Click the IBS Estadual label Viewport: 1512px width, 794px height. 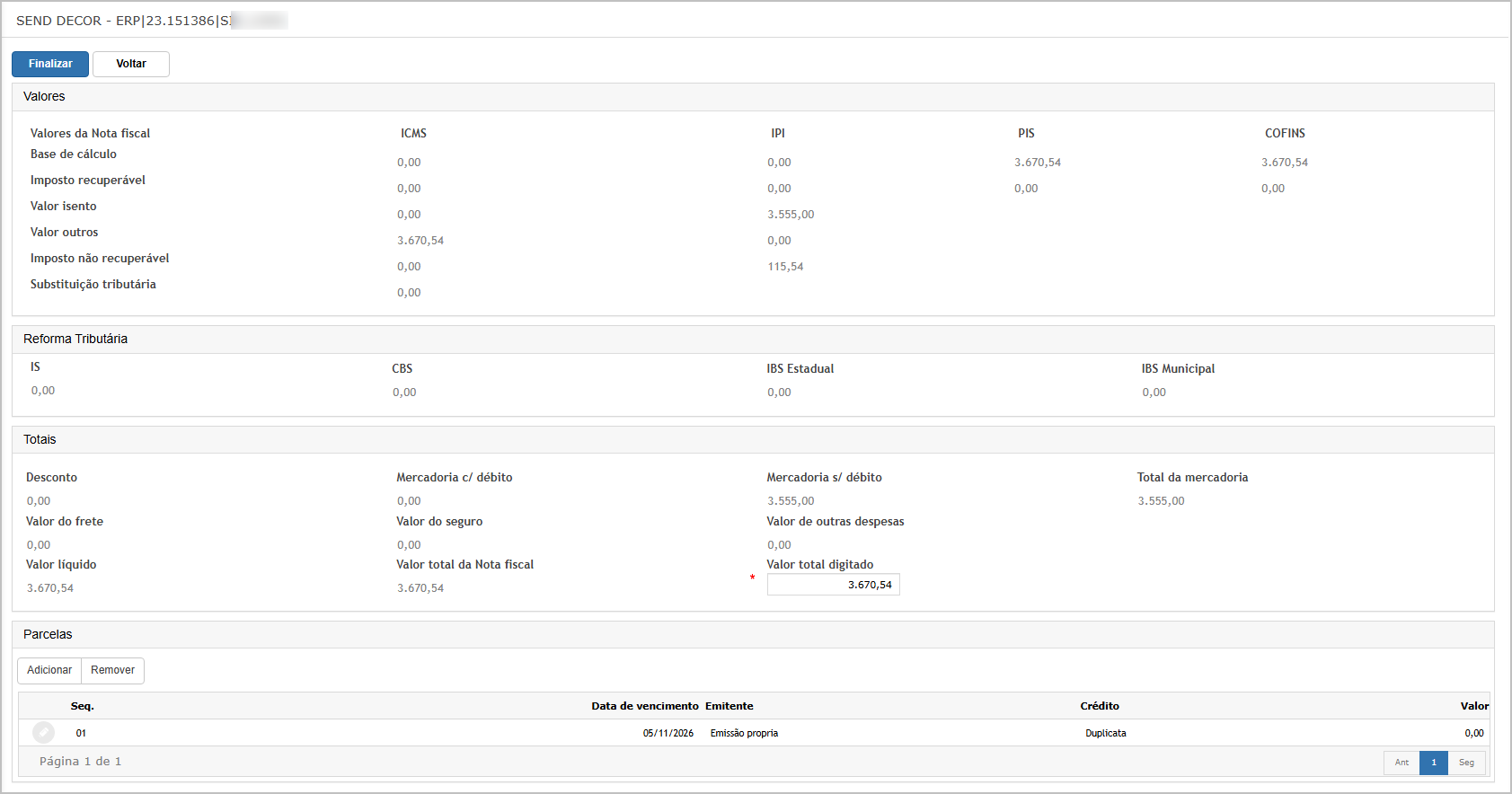pos(800,369)
